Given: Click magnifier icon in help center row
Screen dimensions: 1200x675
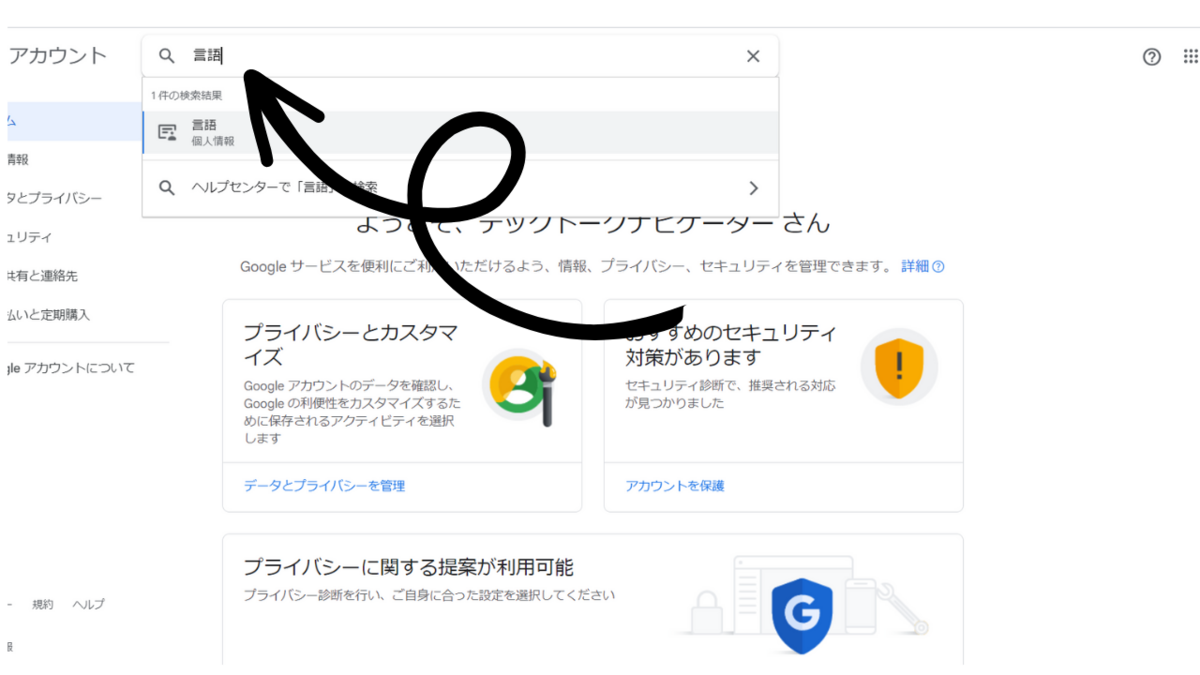Looking at the screenshot, I should [x=168, y=188].
